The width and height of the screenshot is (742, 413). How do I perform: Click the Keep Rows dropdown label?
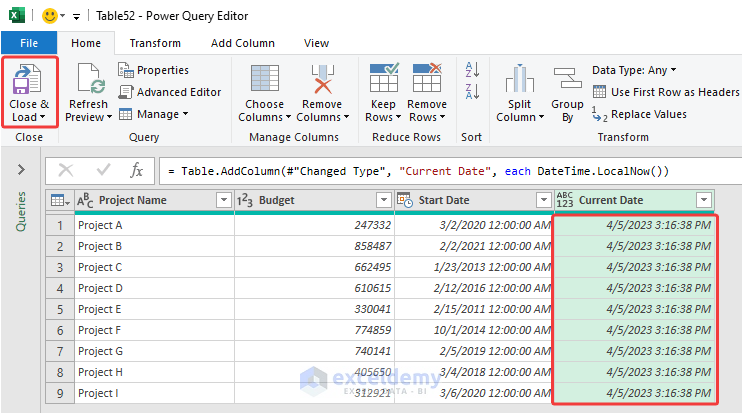(x=383, y=111)
